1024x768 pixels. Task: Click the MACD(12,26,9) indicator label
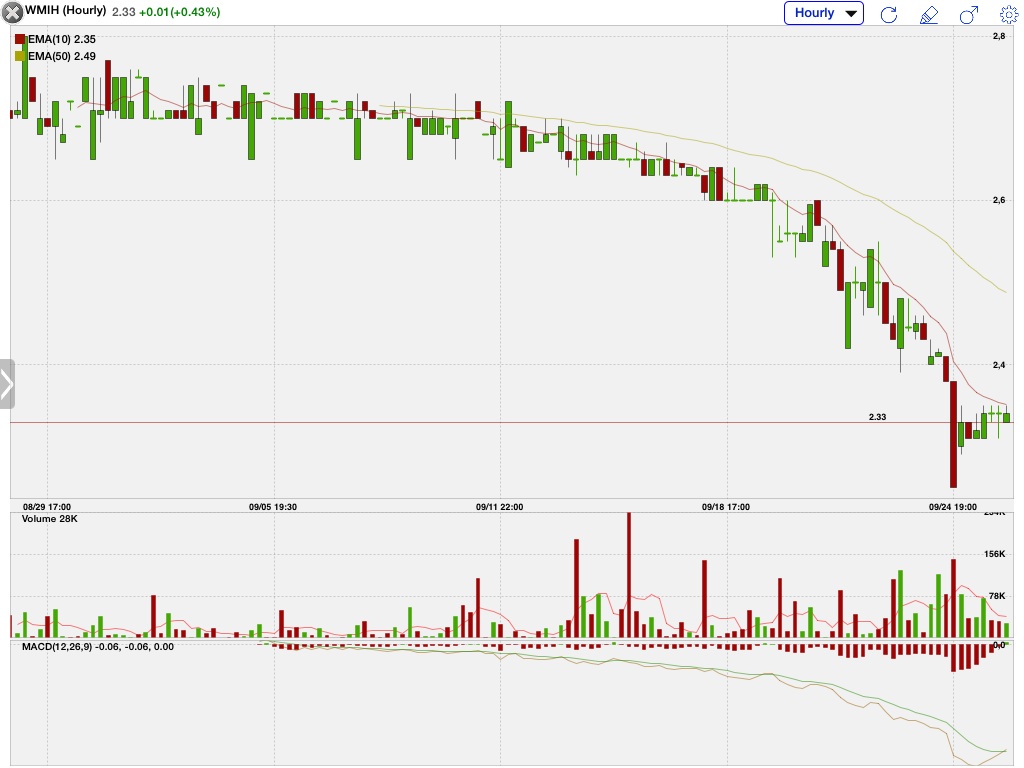coord(98,647)
